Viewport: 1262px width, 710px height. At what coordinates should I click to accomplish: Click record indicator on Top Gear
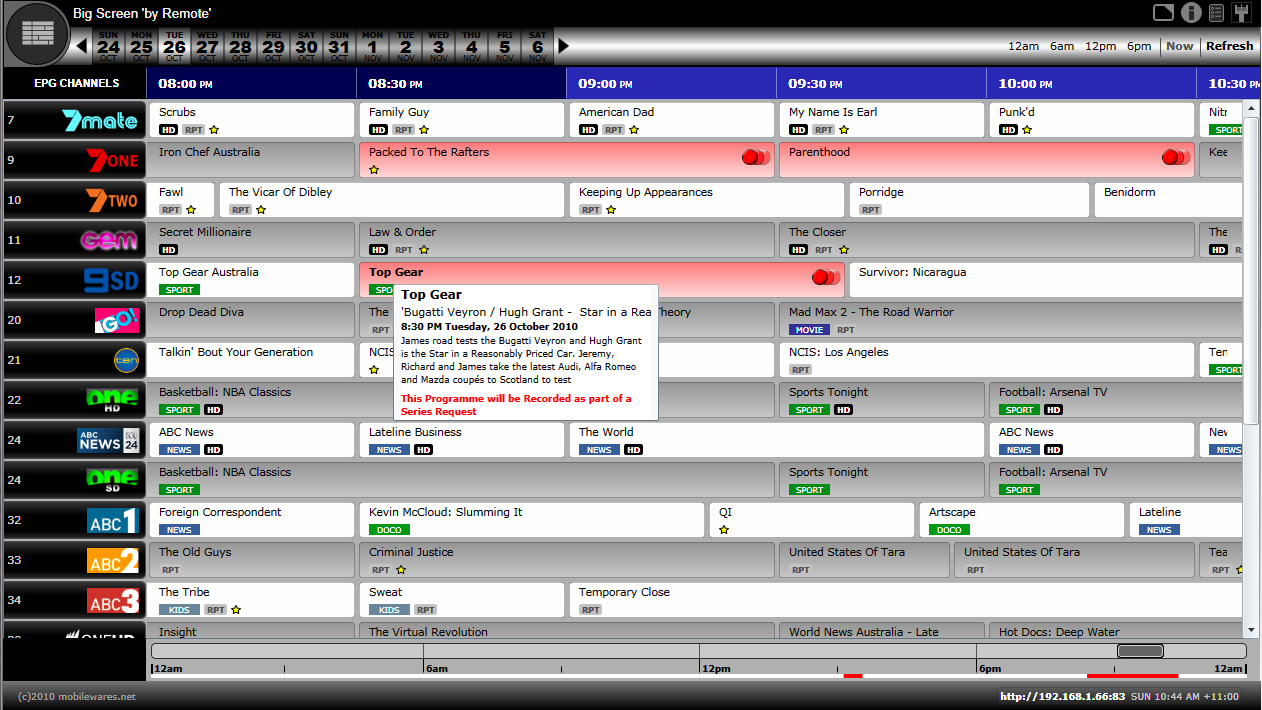(x=825, y=277)
